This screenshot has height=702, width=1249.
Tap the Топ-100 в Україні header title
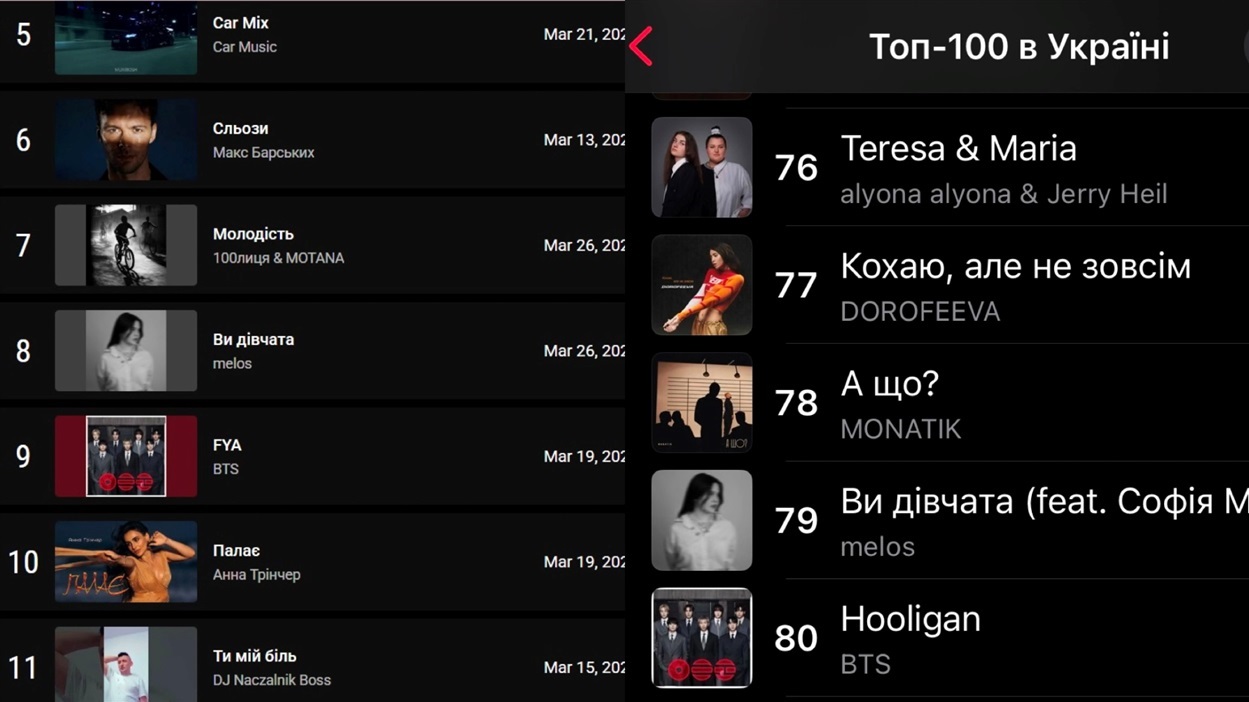click(1018, 47)
